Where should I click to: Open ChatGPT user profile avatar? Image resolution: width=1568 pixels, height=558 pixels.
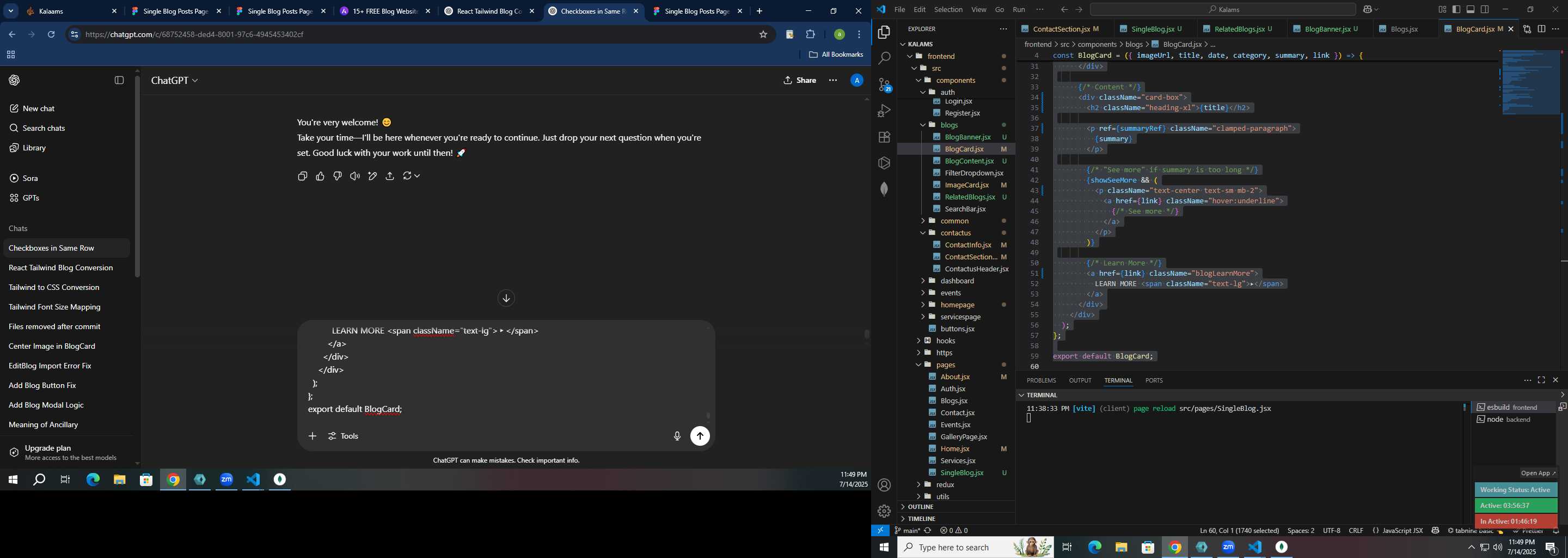click(856, 81)
